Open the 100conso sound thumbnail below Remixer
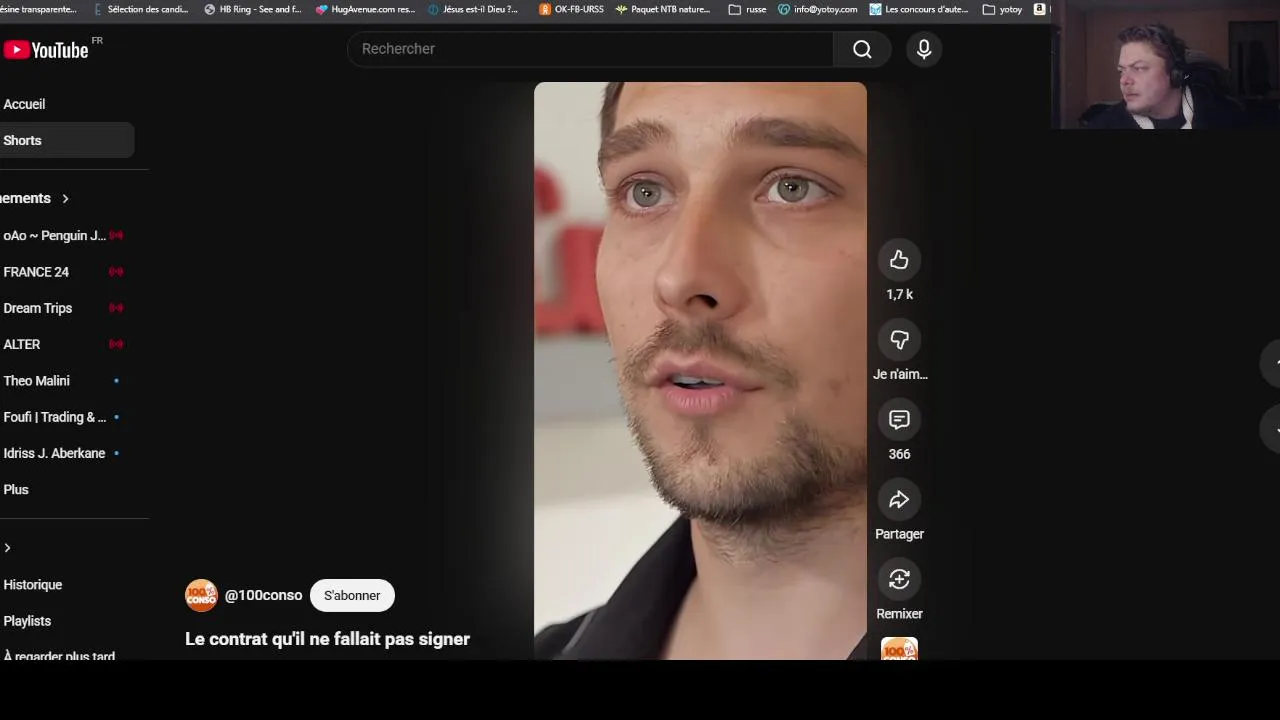 click(x=899, y=649)
